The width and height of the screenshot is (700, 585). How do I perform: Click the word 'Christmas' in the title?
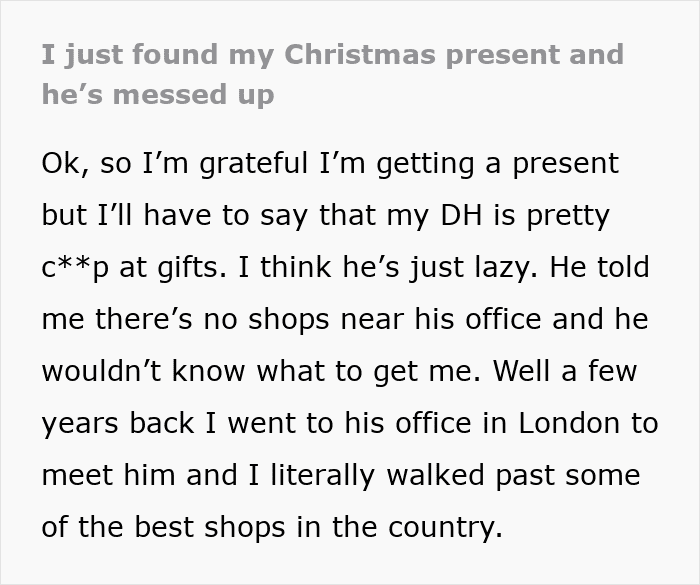pyautogui.click(x=368, y=54)
